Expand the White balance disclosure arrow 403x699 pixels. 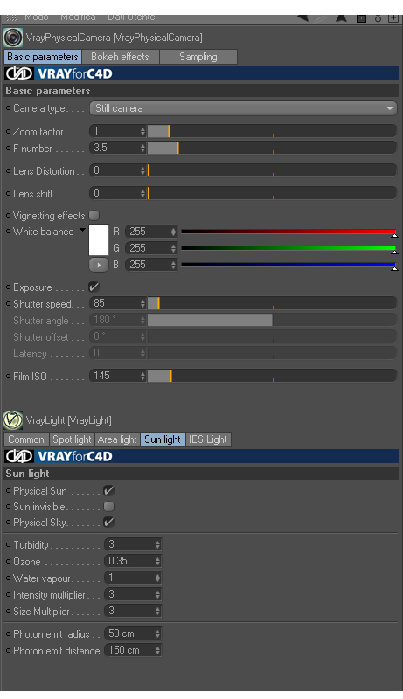point(83,230)
